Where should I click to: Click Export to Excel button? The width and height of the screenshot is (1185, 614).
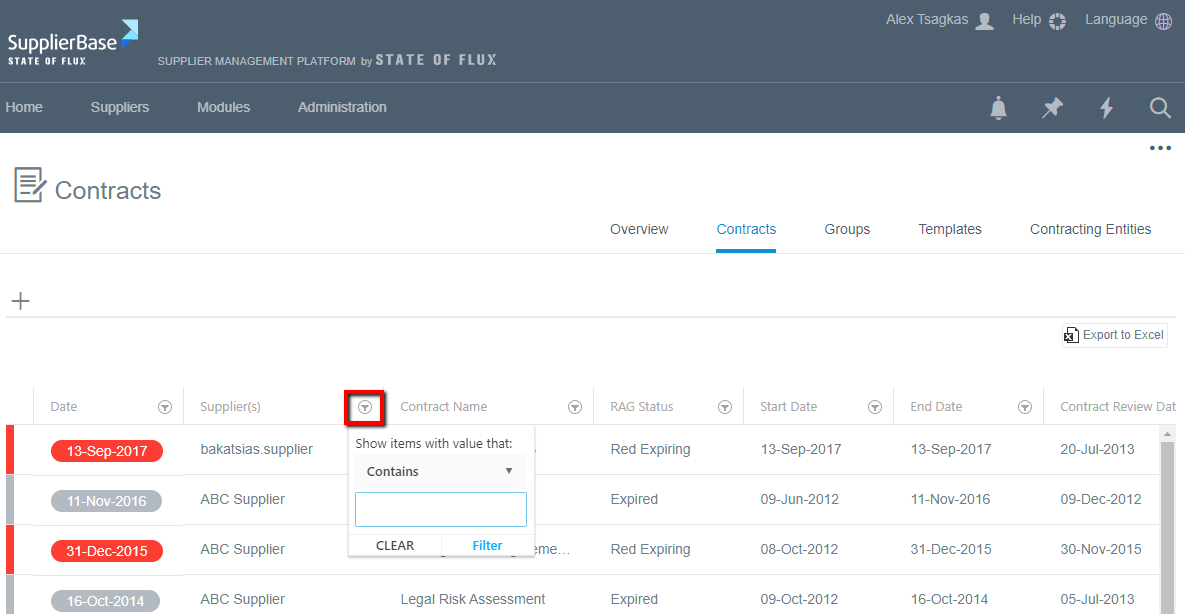click(x=1114, y=335)
